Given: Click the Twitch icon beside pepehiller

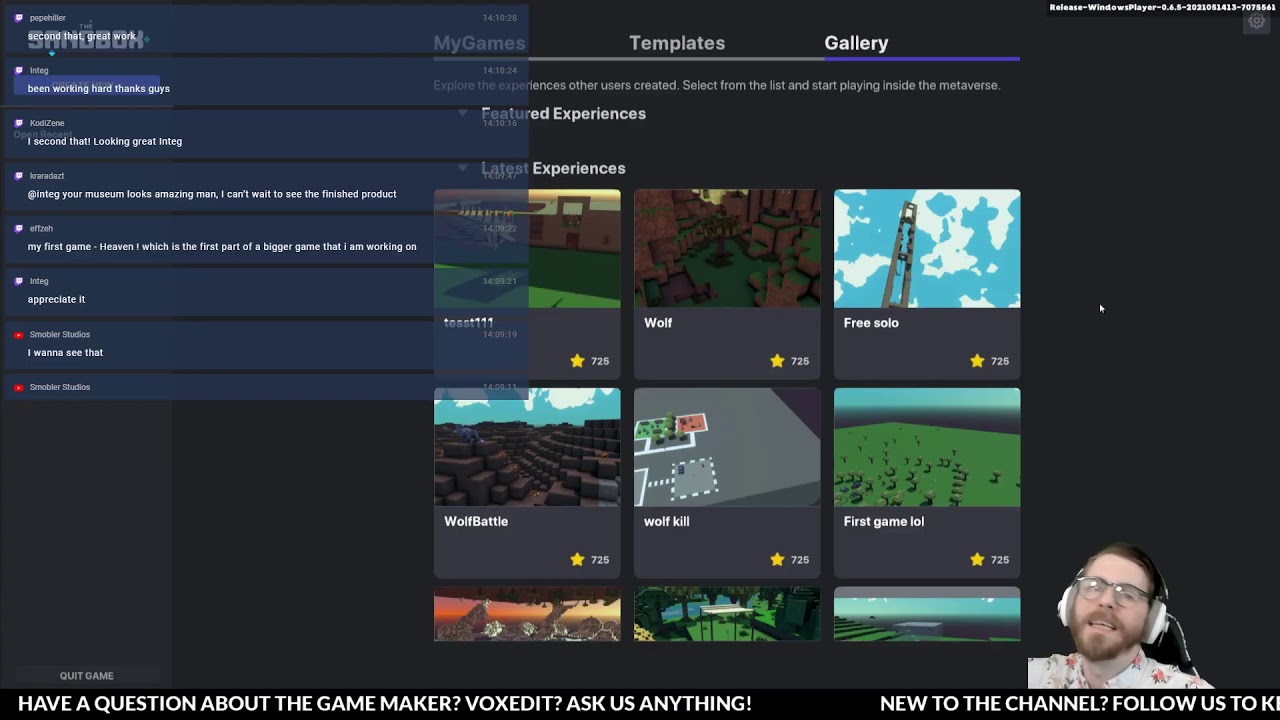Looking at the screenshot, I should pos(18,18).
